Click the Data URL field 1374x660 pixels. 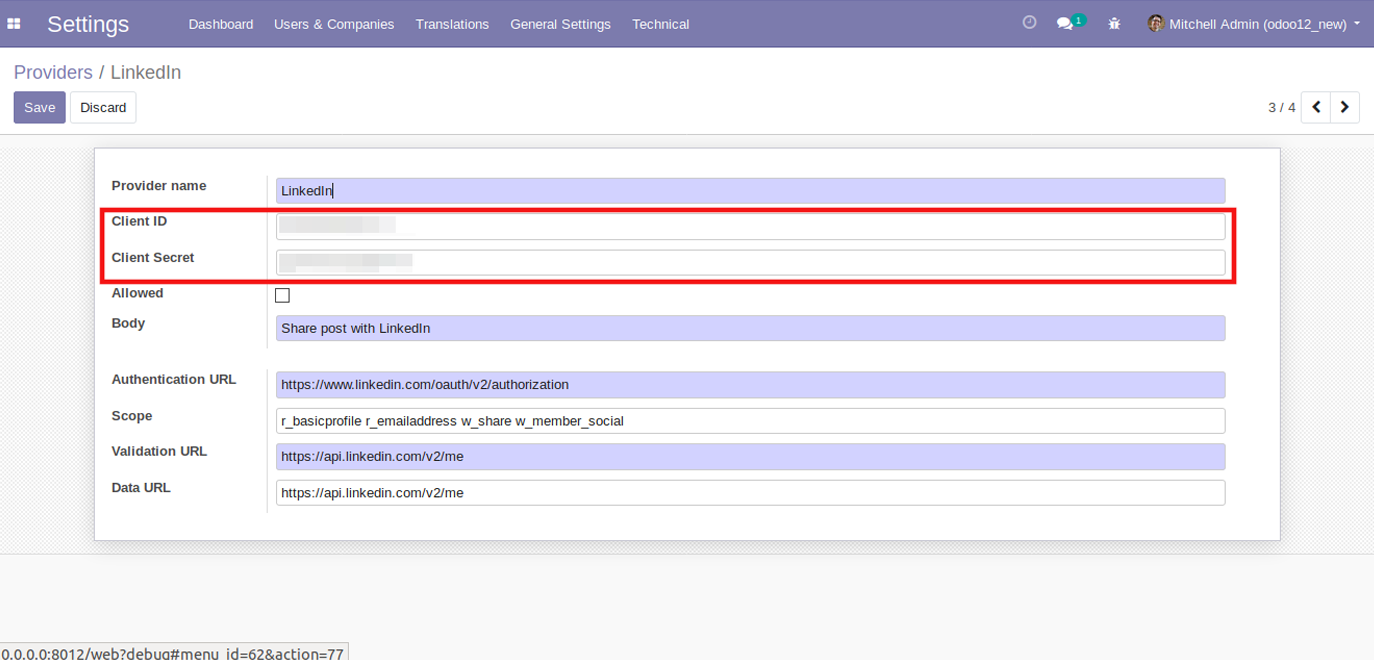coord(750,493)
